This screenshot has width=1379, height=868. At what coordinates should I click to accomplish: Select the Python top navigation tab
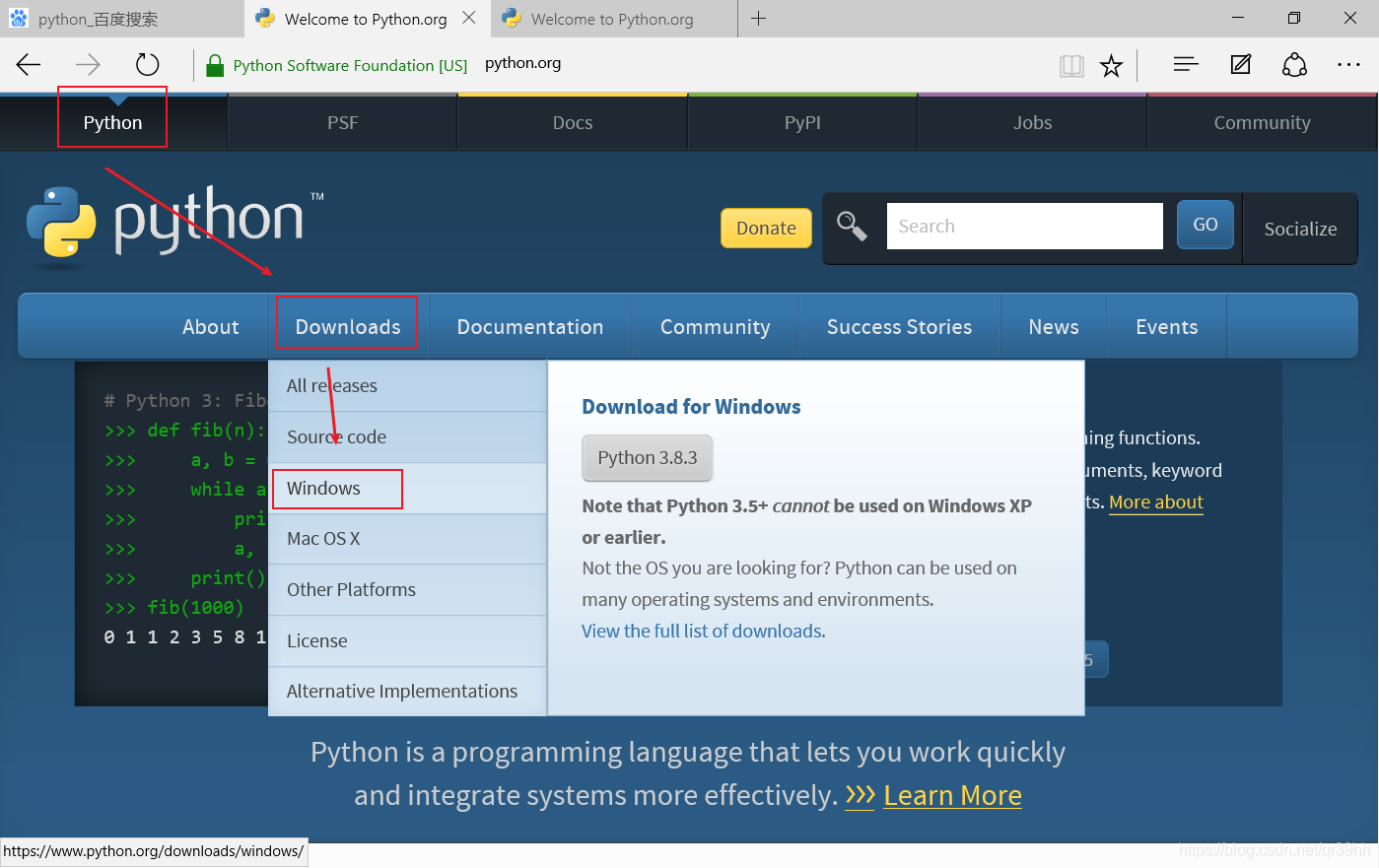[x=112, y=122]
